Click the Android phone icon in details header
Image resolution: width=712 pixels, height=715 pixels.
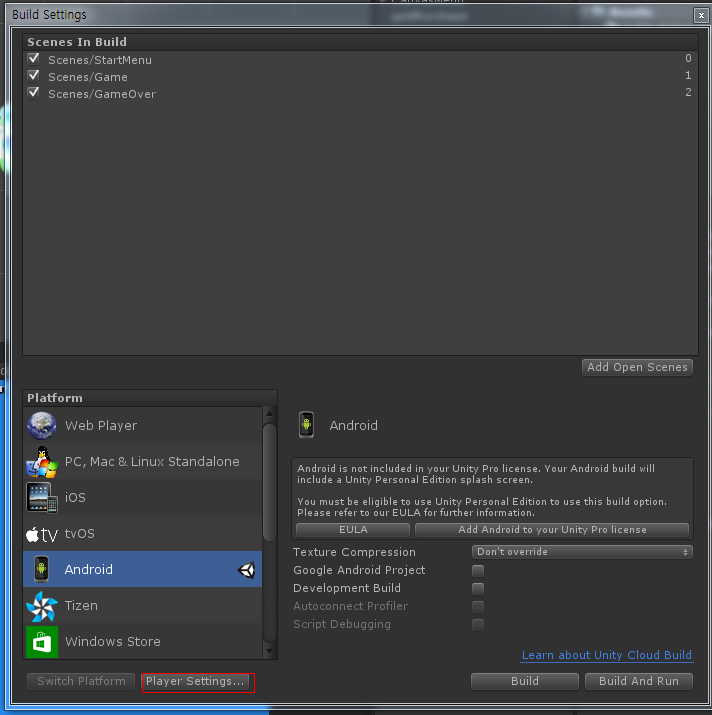[x=307, y=425]
